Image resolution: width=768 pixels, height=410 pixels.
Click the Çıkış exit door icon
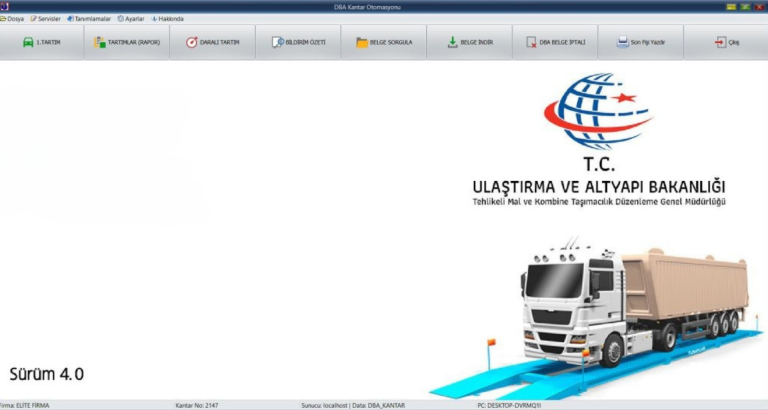(720, 43)
